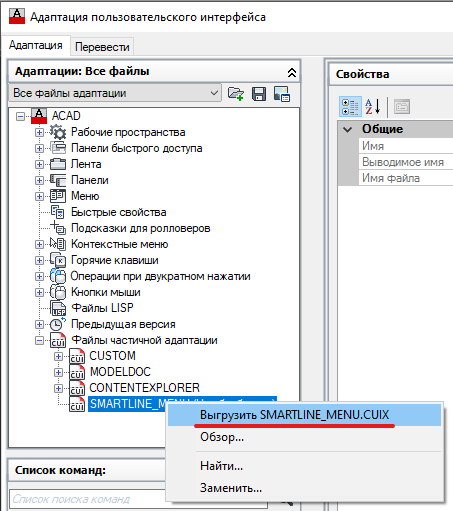Click the load partial customization file icon
This screenshot has width=453, height=511.
tap(236, 94)
